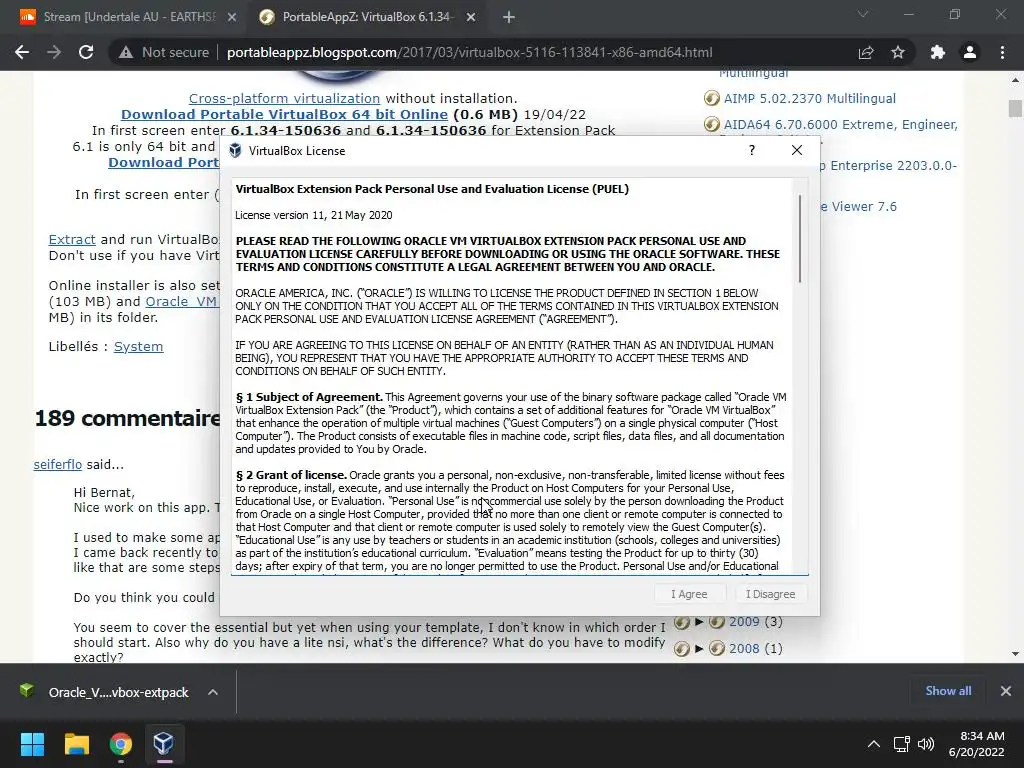This screenshot has width=1024, height=768.
Task: Click the I Disagree button
Action: pos(771,594)
